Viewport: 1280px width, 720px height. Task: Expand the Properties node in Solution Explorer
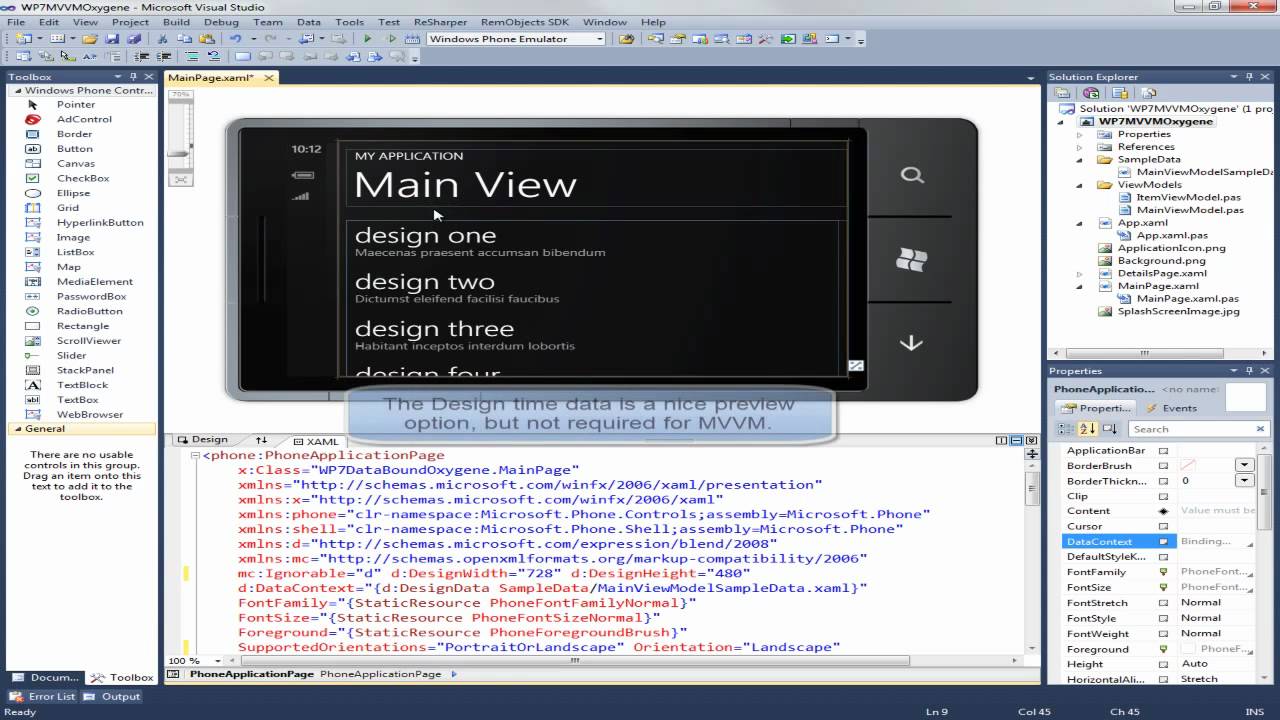[x=1079, y=134]
